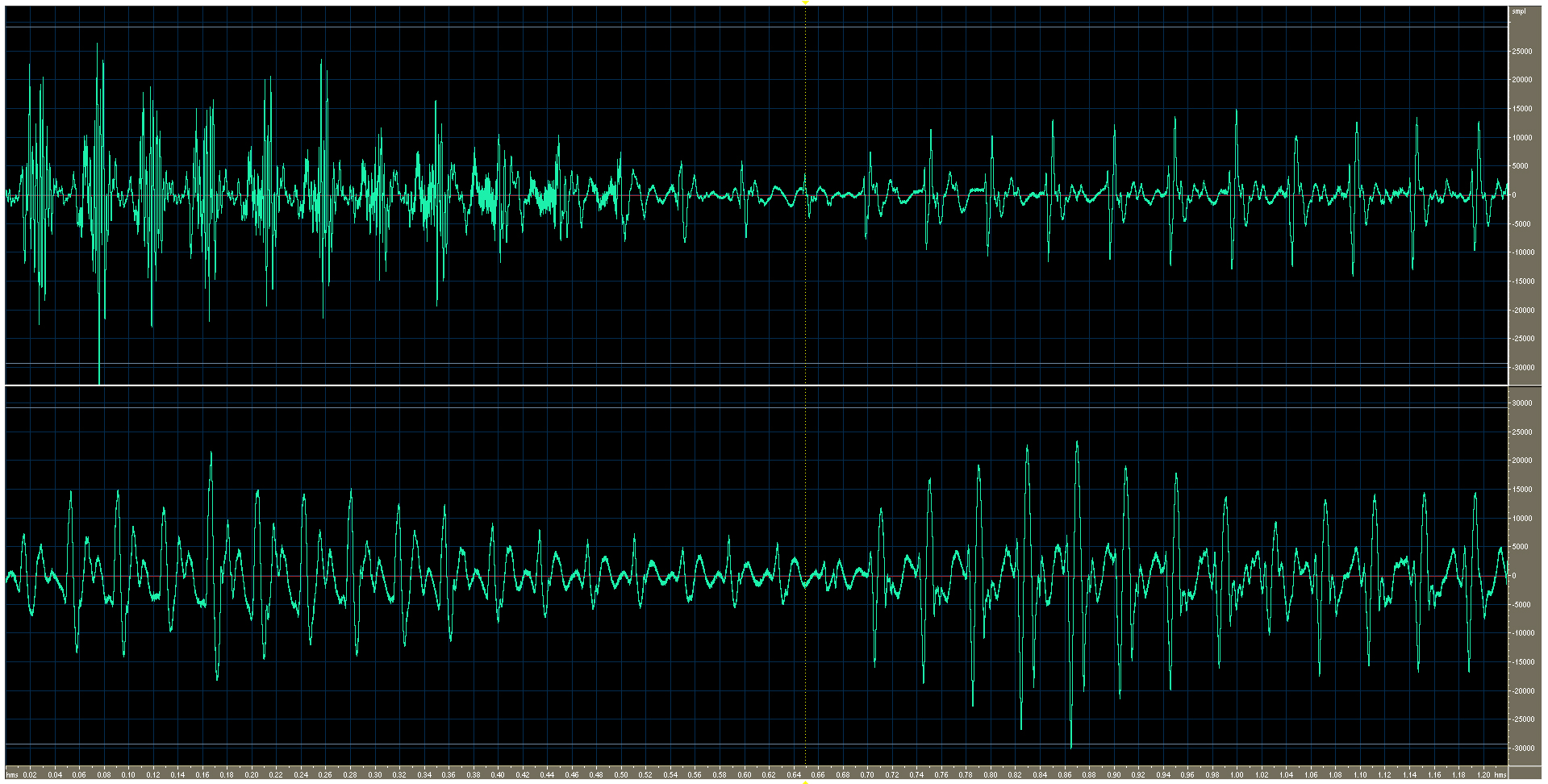Click the white divider between the two channels
Screen dimensions: 1548x784
pyautogui.click(x=757, y=386)
